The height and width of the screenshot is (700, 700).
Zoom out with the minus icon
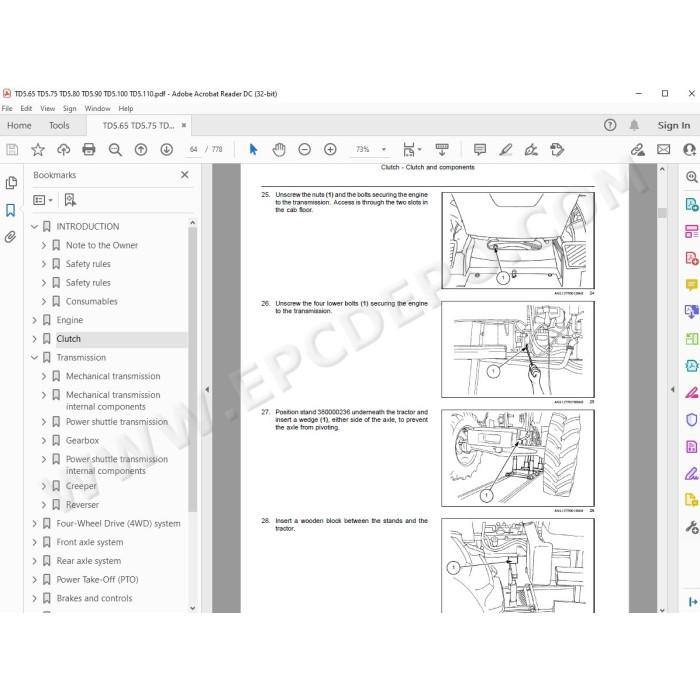click(x=304, y=149)
